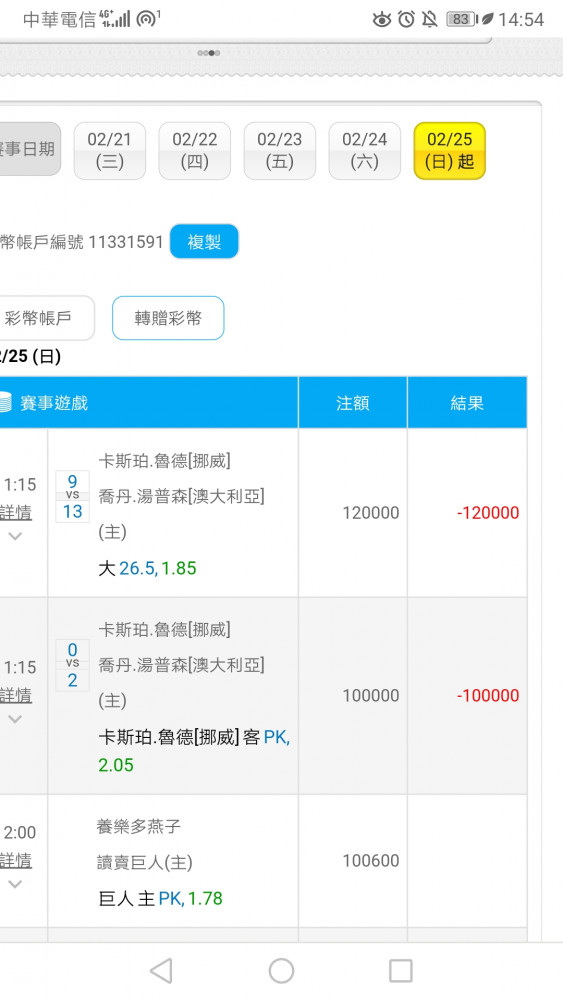Tap the coin stack icon beside 賽事遊戲
563x1000 pixels.
[5, 403]
